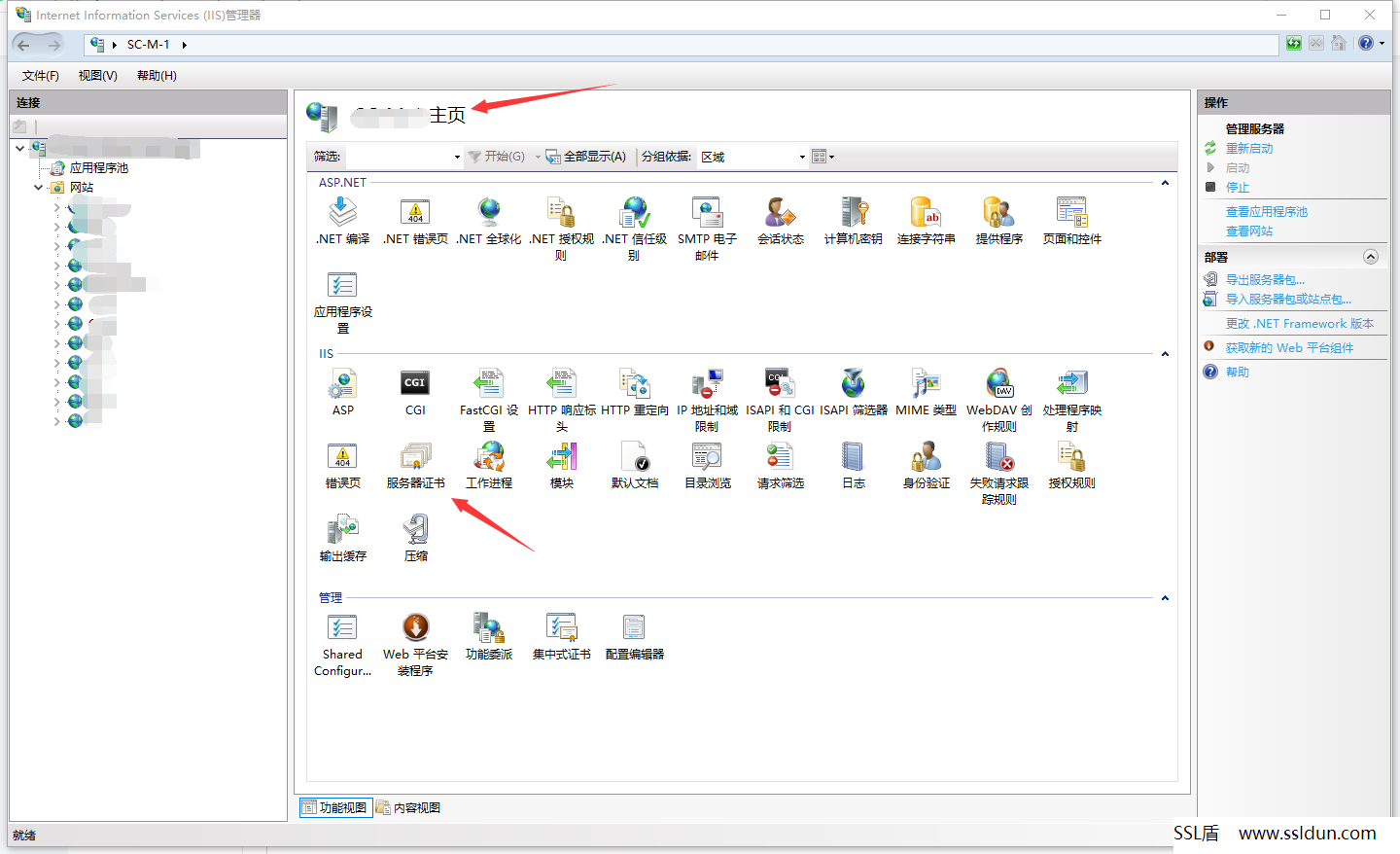Select 应用程序池 in the connections tree
Screen dimensions: 1400x854
click(98, 168)
